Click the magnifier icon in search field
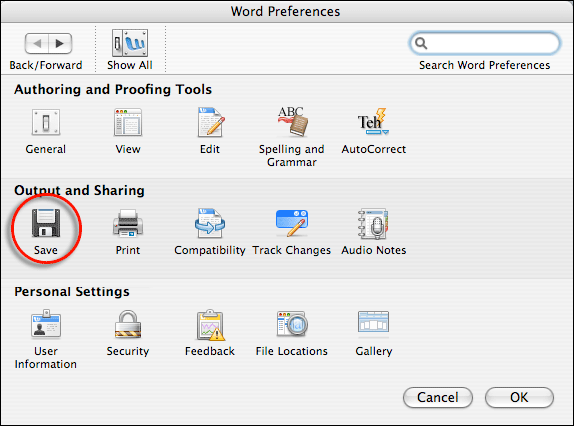Screen dimensions: 574x426 click(421, 43)
